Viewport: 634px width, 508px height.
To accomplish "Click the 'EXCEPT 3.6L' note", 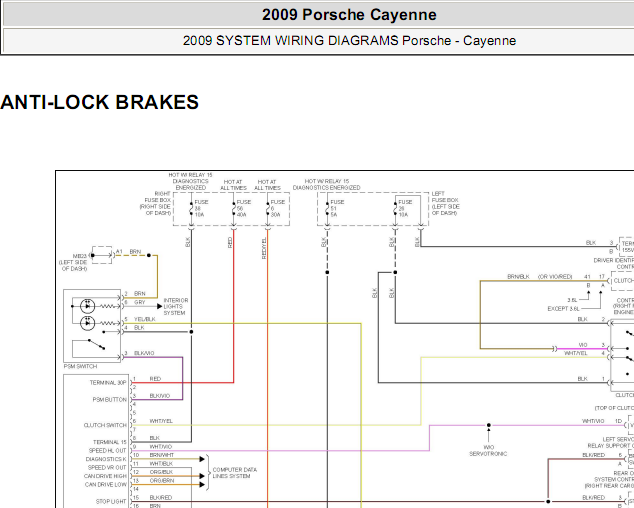I will point(563,309).
